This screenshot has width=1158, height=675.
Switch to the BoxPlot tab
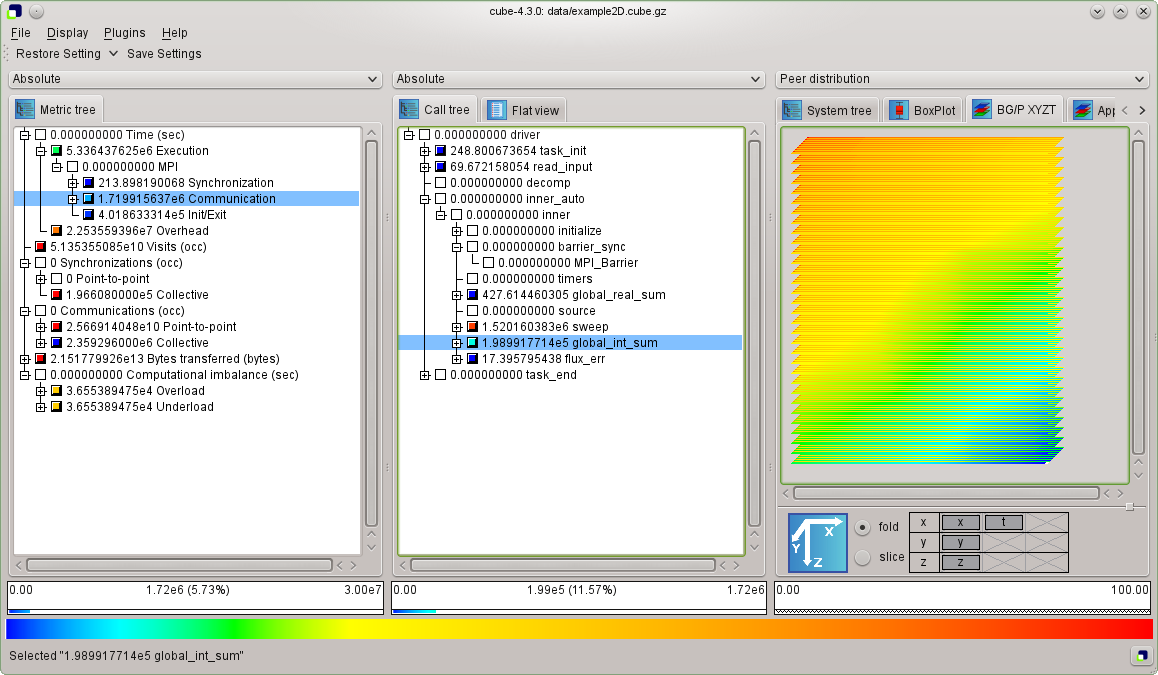pyautogui.click(x=923, y=110)
